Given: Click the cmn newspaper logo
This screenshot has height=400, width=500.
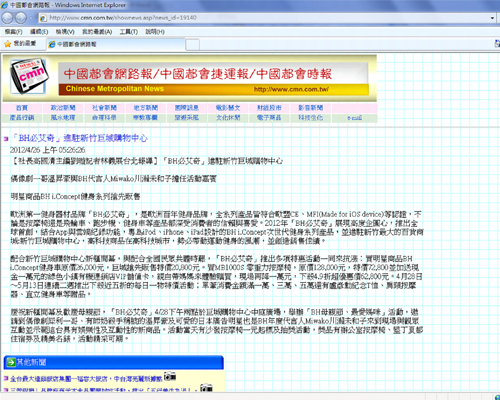Looking at the screenshot, I should pos(29,77).
